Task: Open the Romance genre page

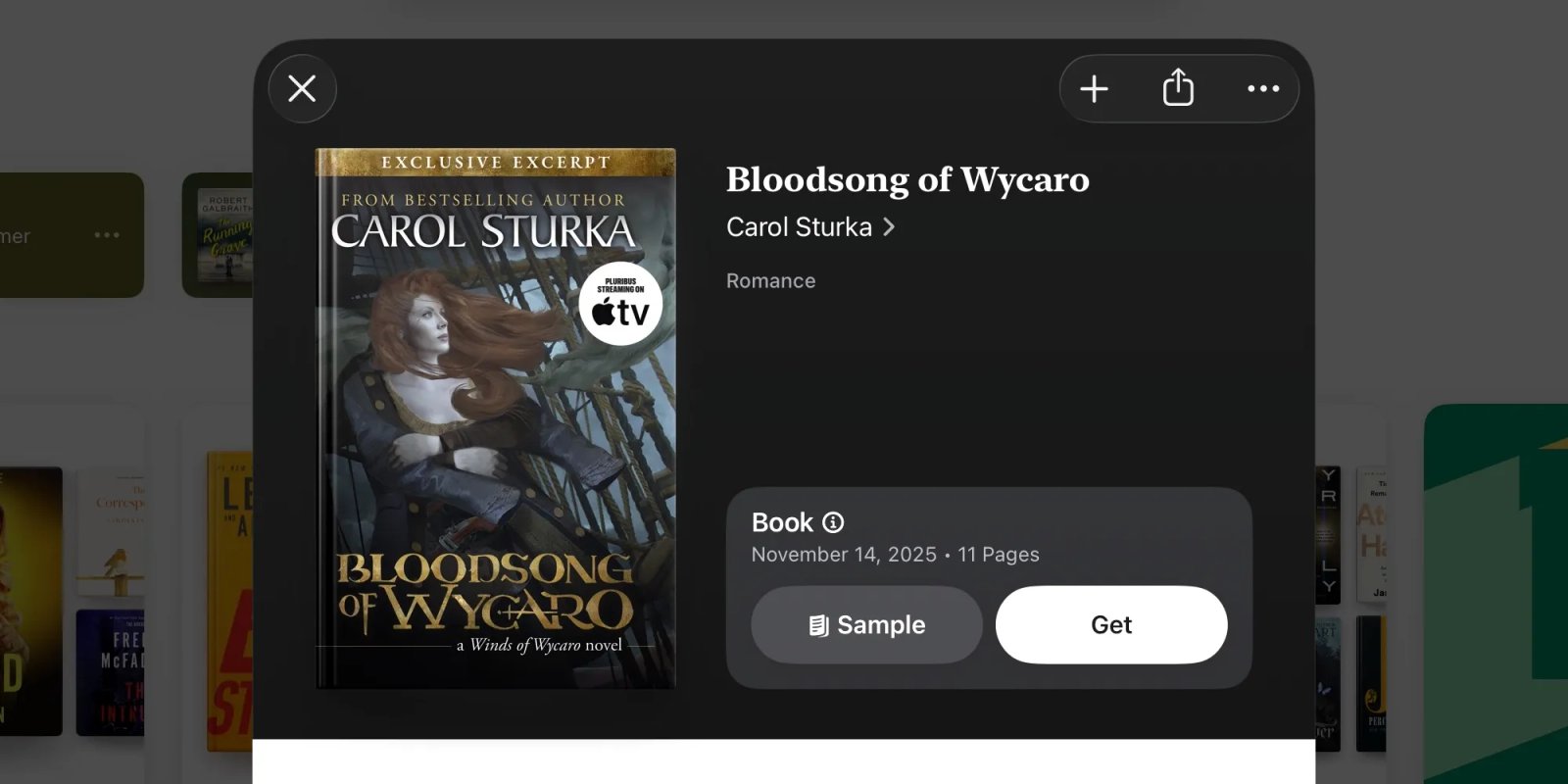Action: 770,280
